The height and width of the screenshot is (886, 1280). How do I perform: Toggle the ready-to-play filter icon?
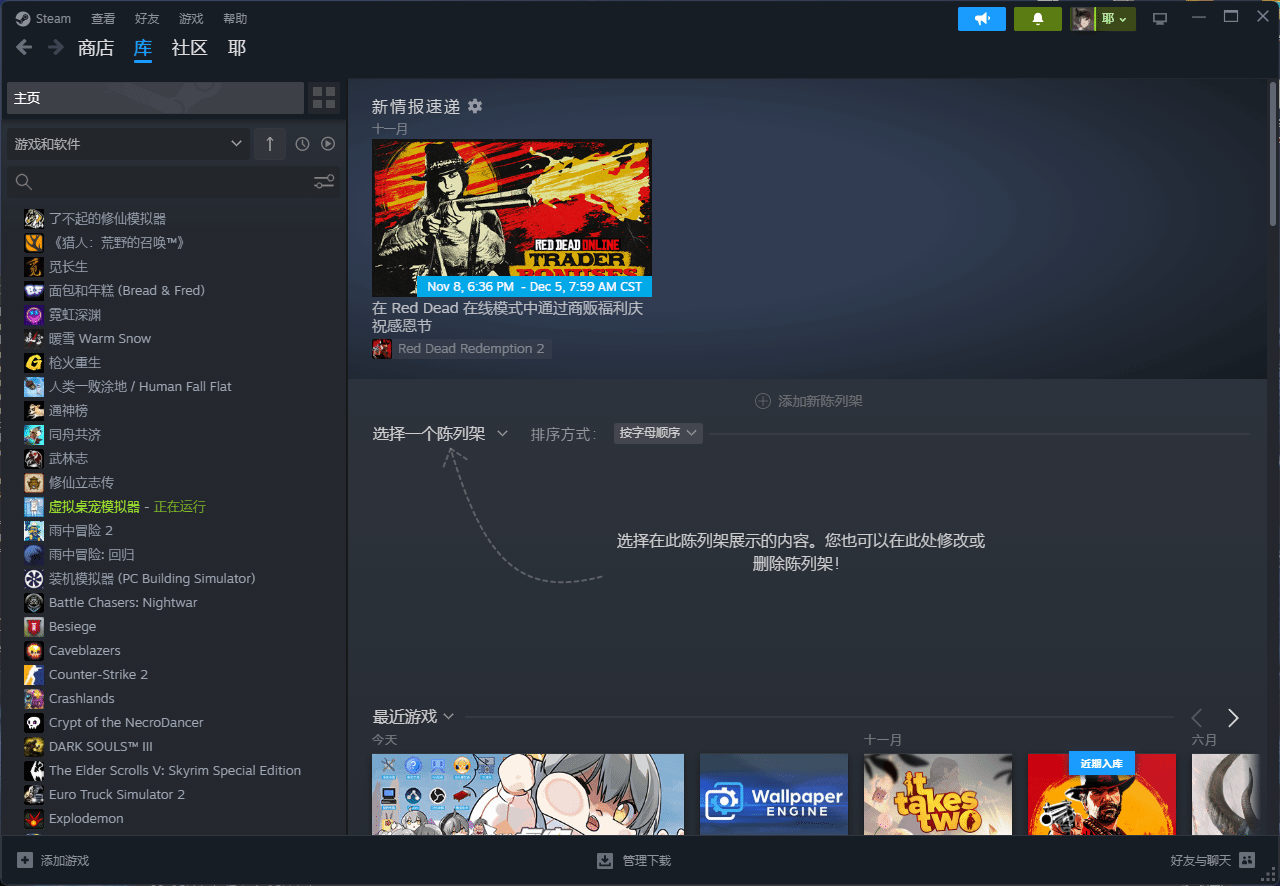click(328, 144)
